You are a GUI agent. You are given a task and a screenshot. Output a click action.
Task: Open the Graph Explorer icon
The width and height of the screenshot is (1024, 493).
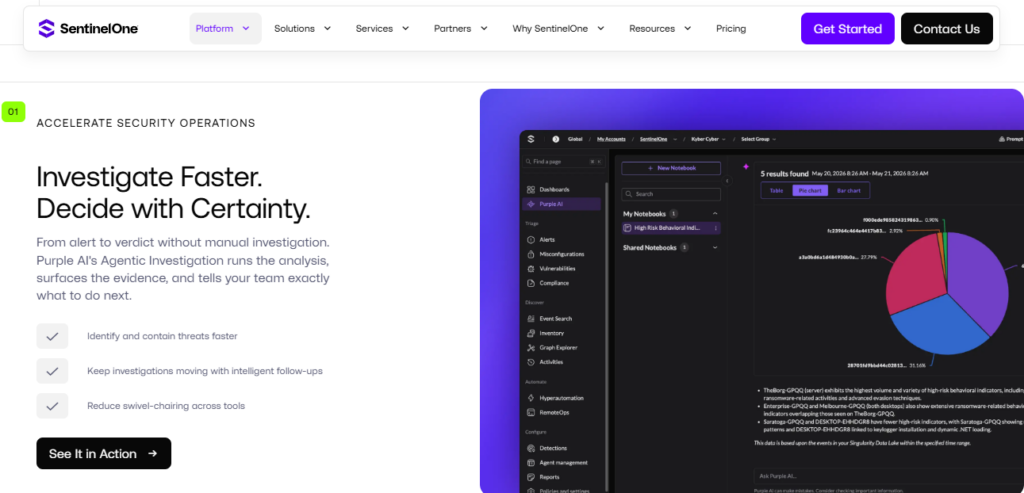(x=531, y=347)
